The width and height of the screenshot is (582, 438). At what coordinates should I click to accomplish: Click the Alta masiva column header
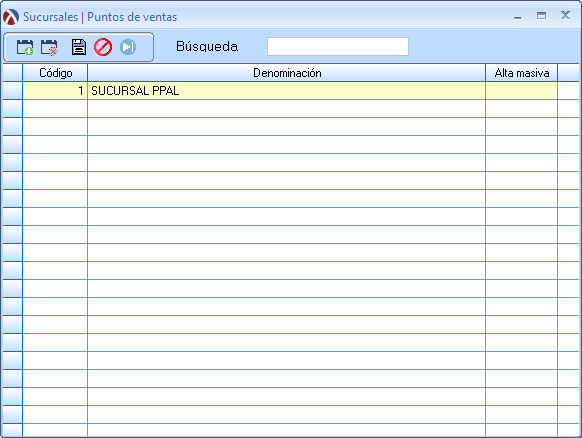click(521, 73)
